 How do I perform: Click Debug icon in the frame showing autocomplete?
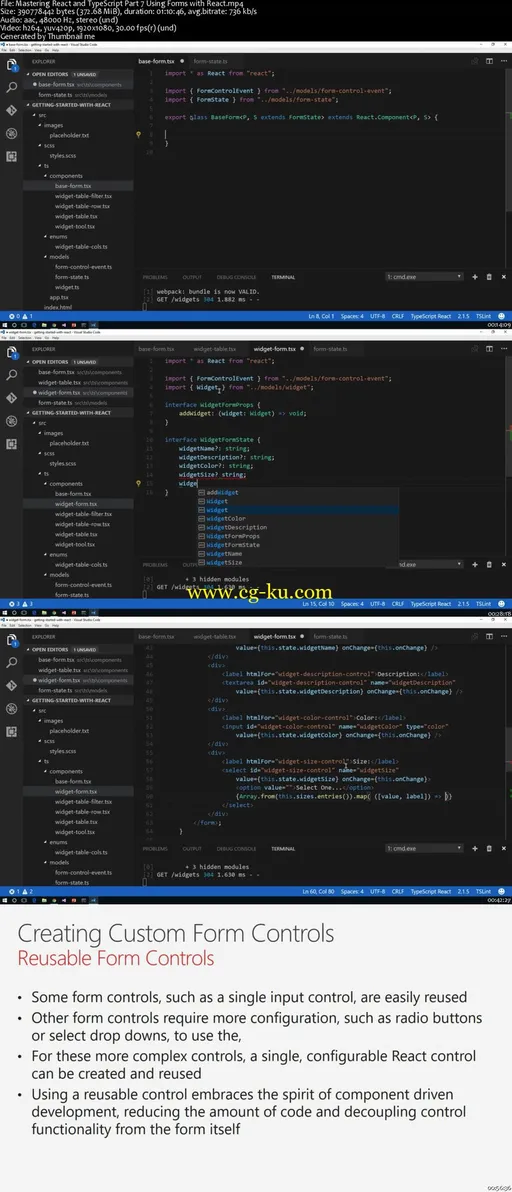(11, 420)
